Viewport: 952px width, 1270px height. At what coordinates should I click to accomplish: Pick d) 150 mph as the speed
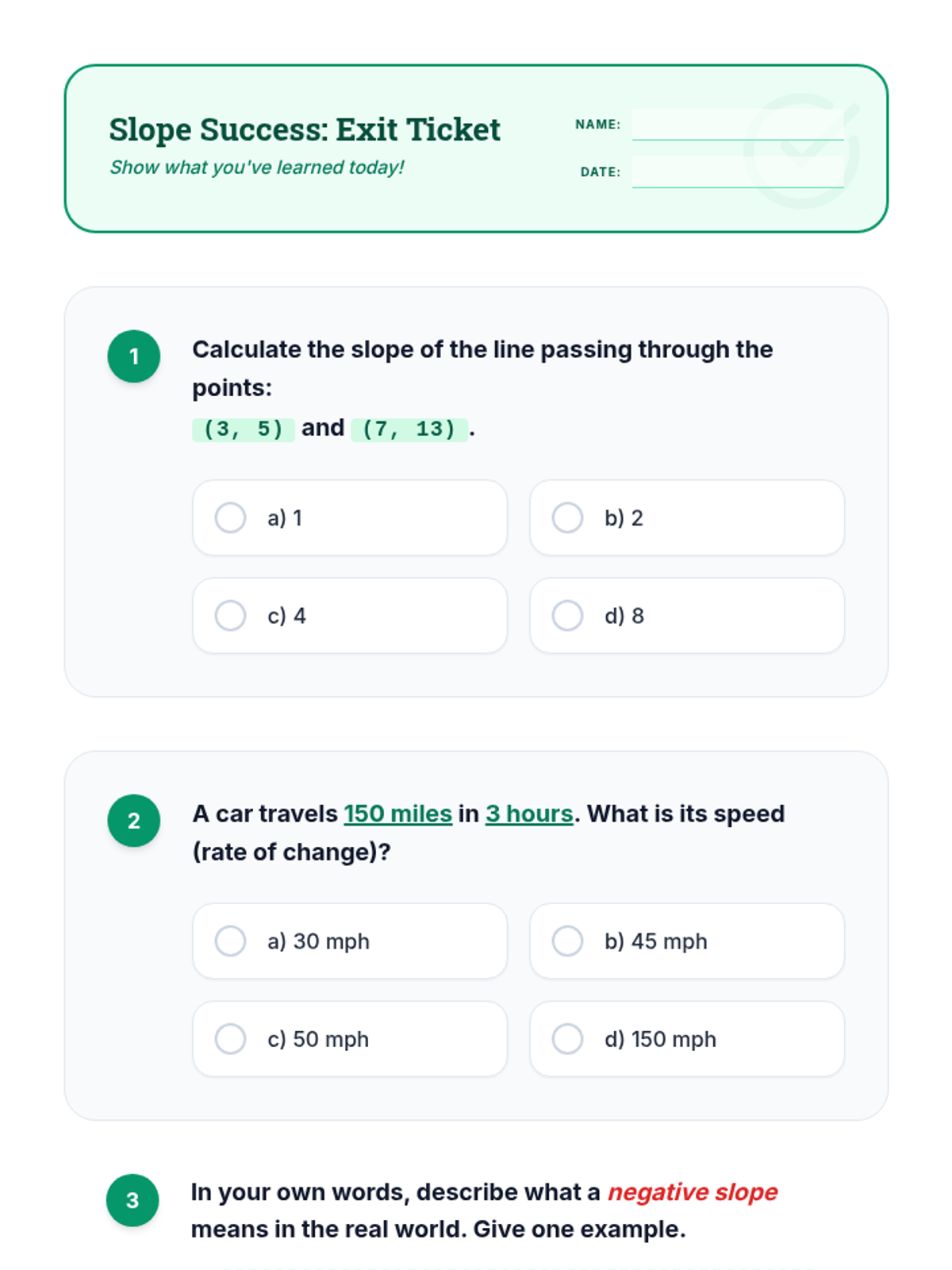pyautogui.click(x=687, y=1038)
